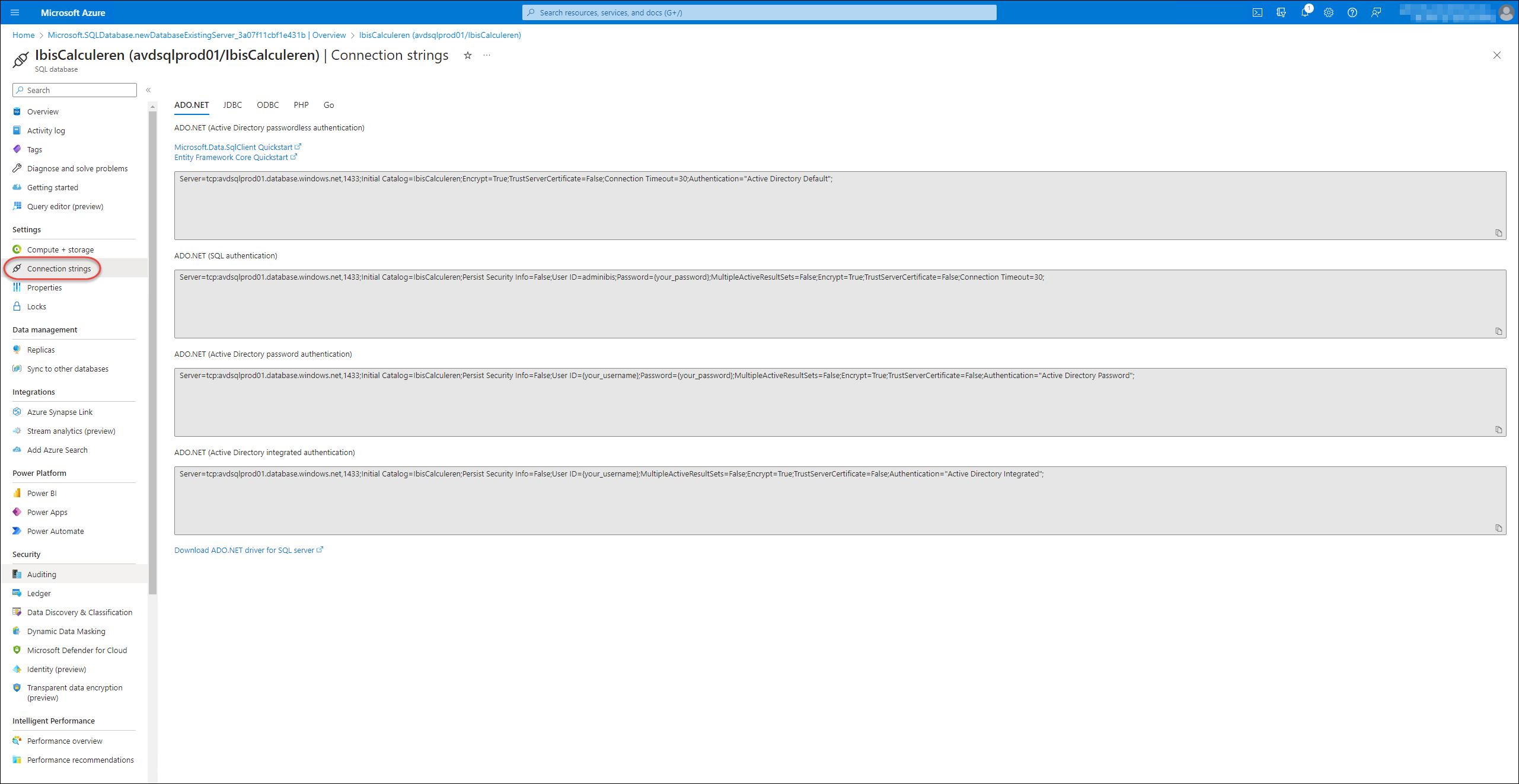Click the notifications bell icon in toolbar
Viewport: 1519px width, 784px height.
coord(1305,12)
